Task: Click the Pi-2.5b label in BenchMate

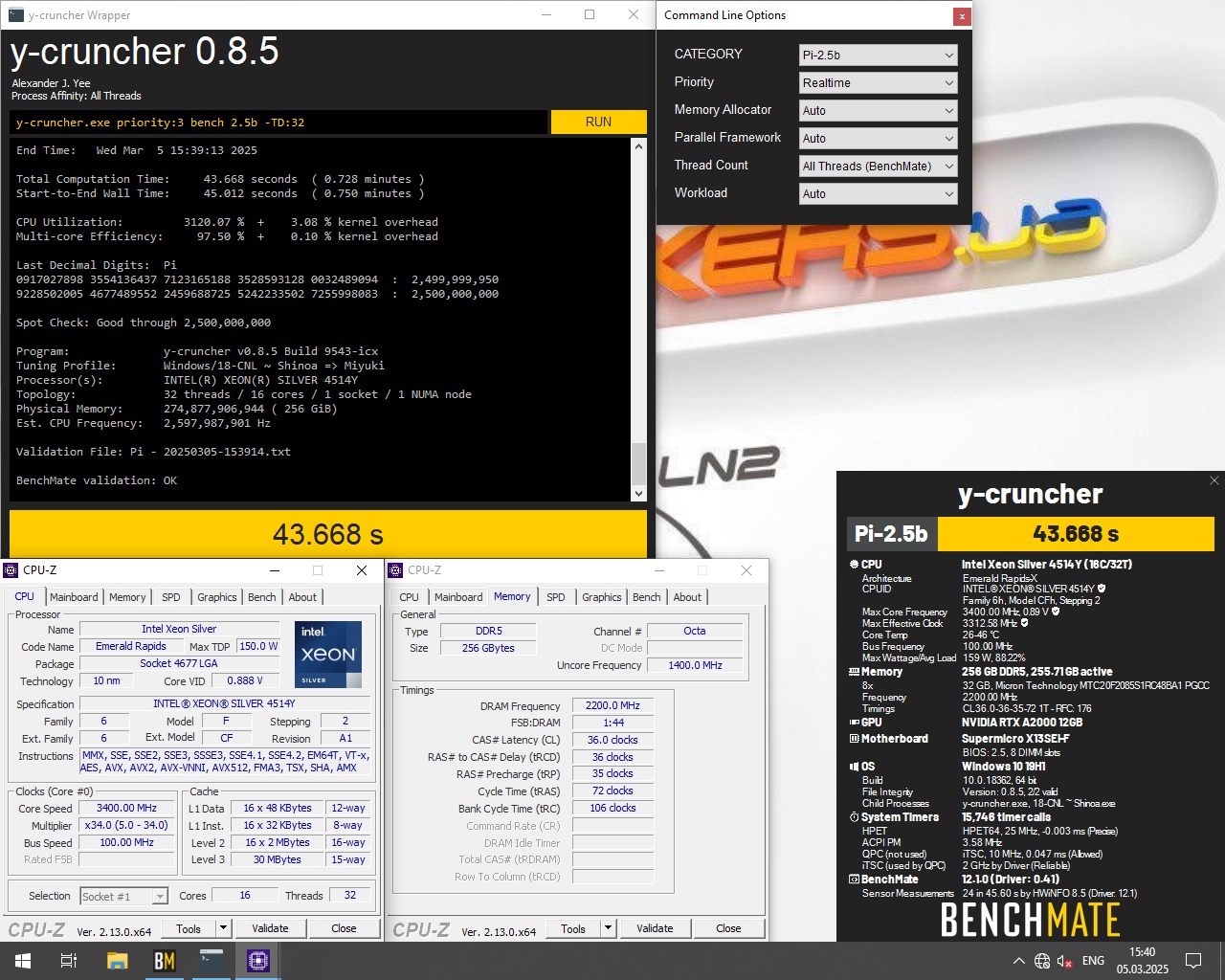Action: point(891,534)
